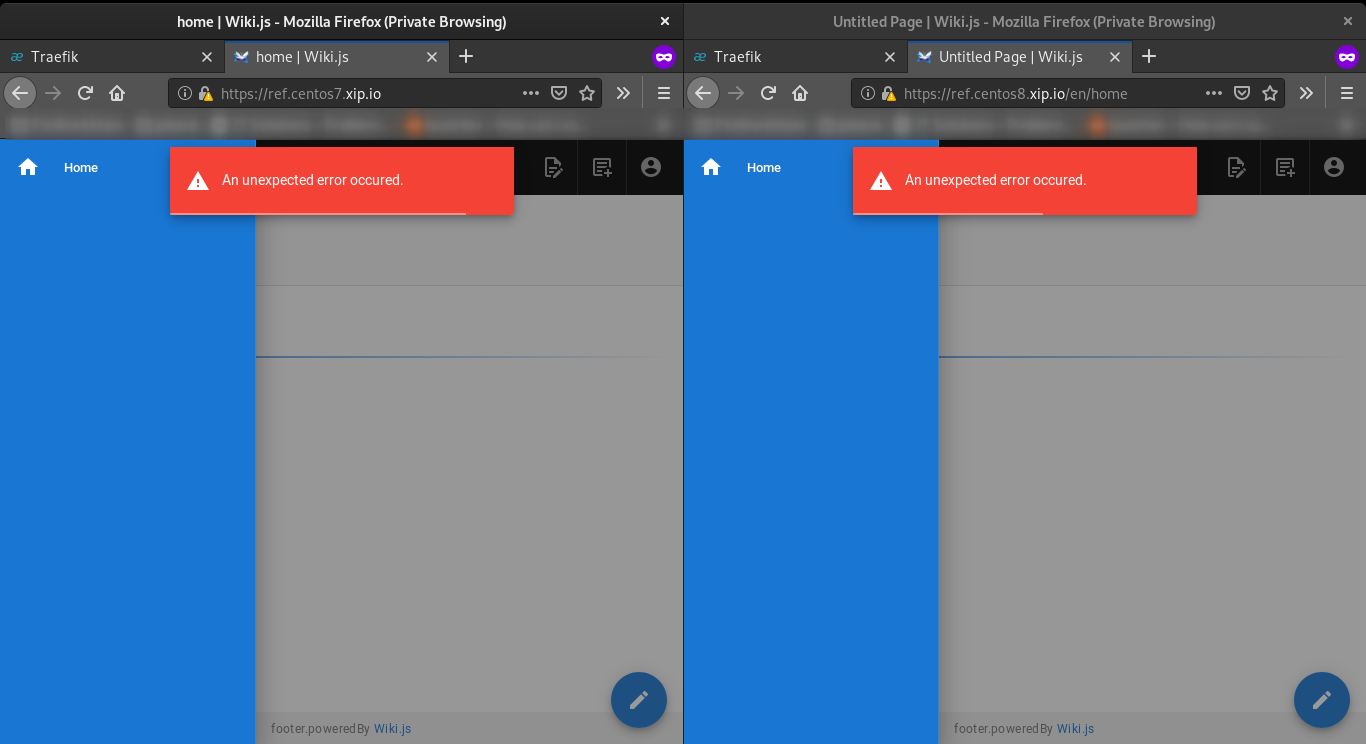Image resolution: width=1366 pixels, height=744 pixels.
Task: Click the Firefox home toolbar icon
Action: click(x=117, y=93)
